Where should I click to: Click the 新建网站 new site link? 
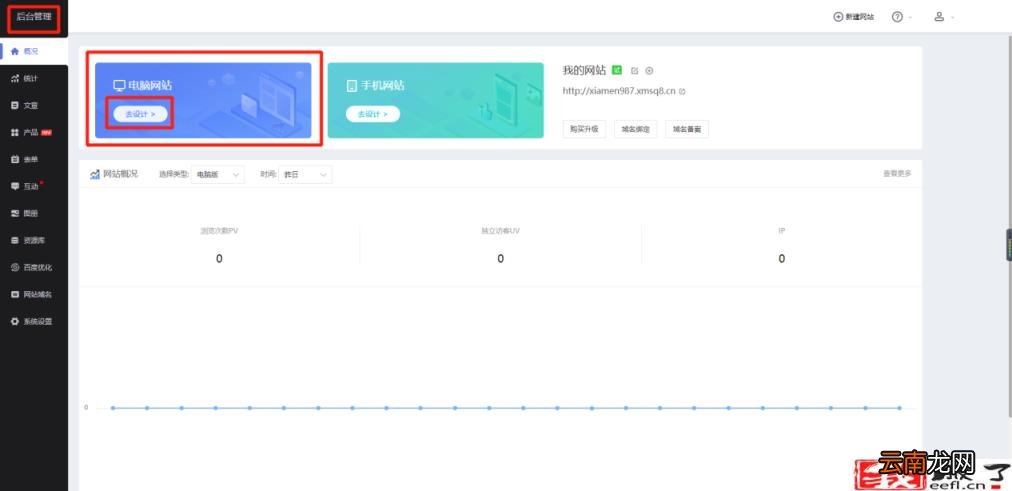853,17
